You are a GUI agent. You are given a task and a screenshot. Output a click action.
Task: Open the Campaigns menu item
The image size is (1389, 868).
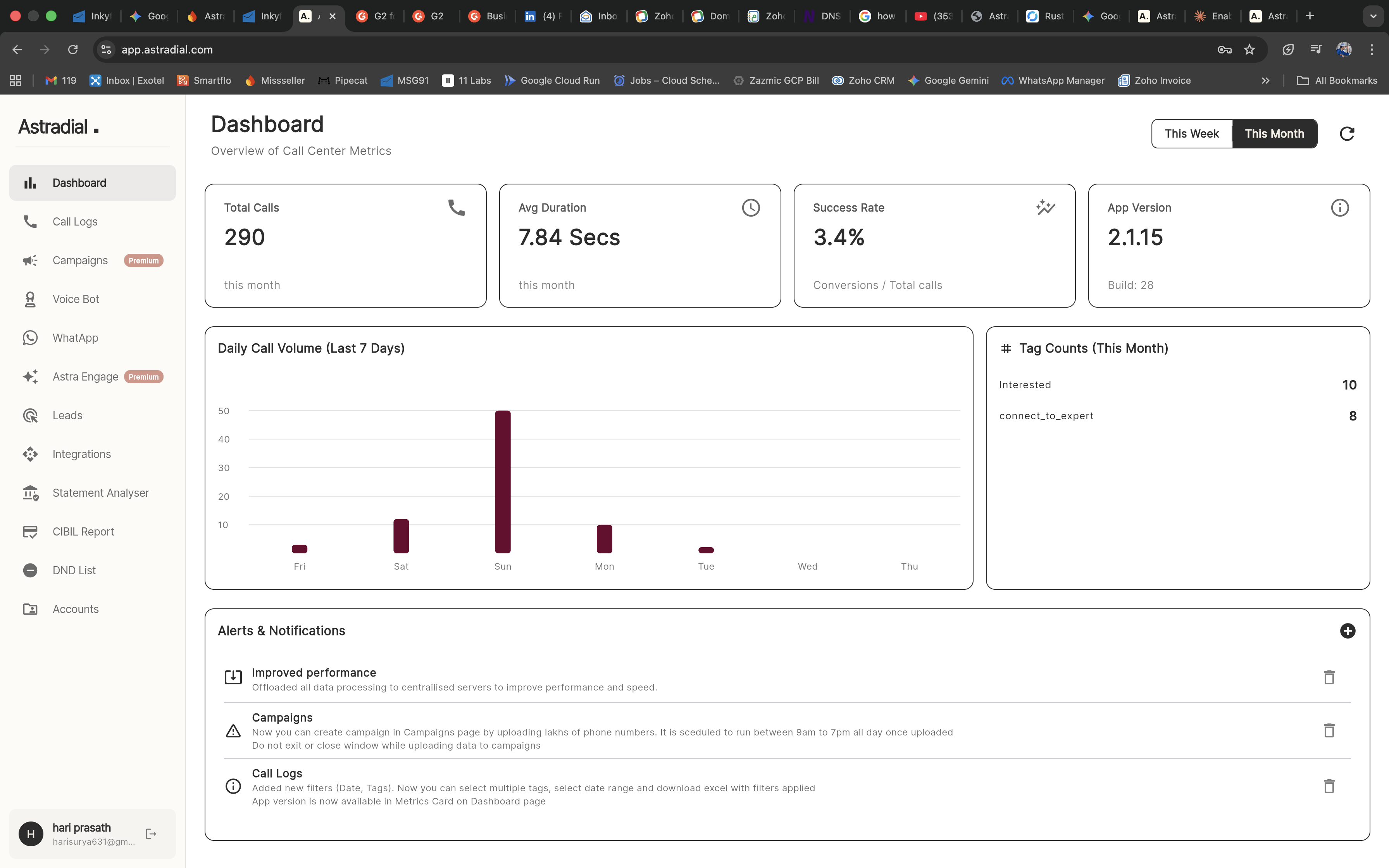[x=80, y=261]
